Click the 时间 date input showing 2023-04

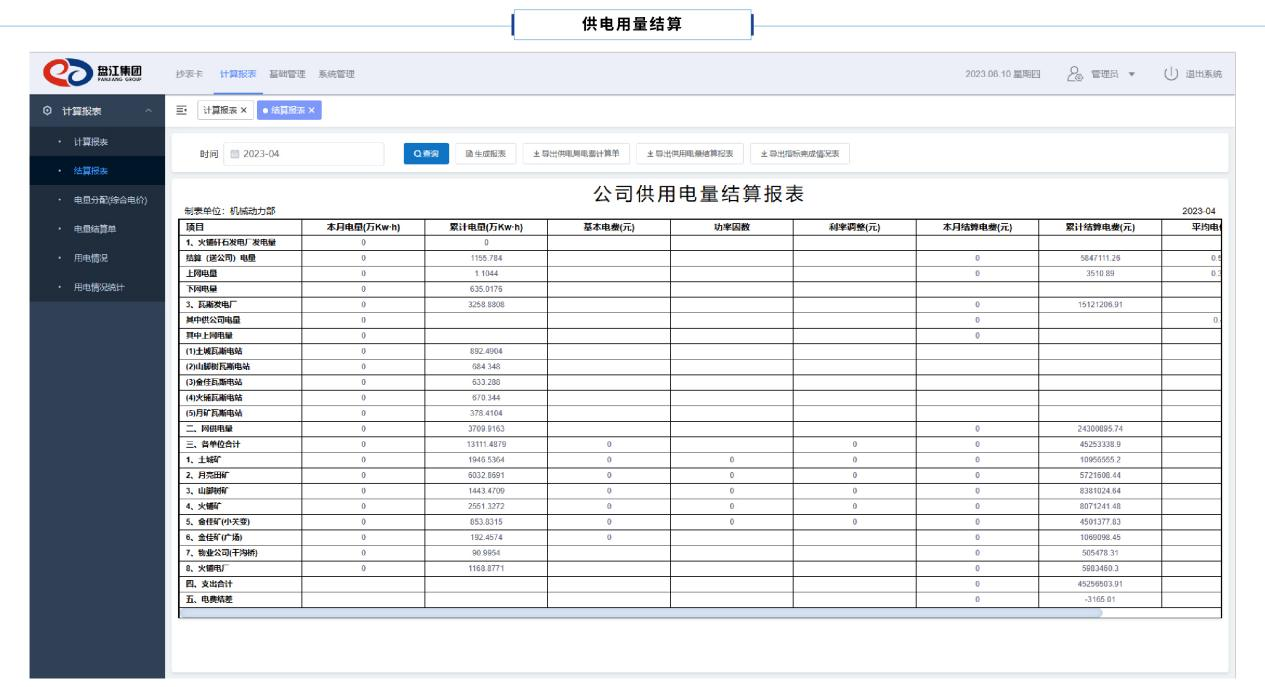(x=300, y=153)
